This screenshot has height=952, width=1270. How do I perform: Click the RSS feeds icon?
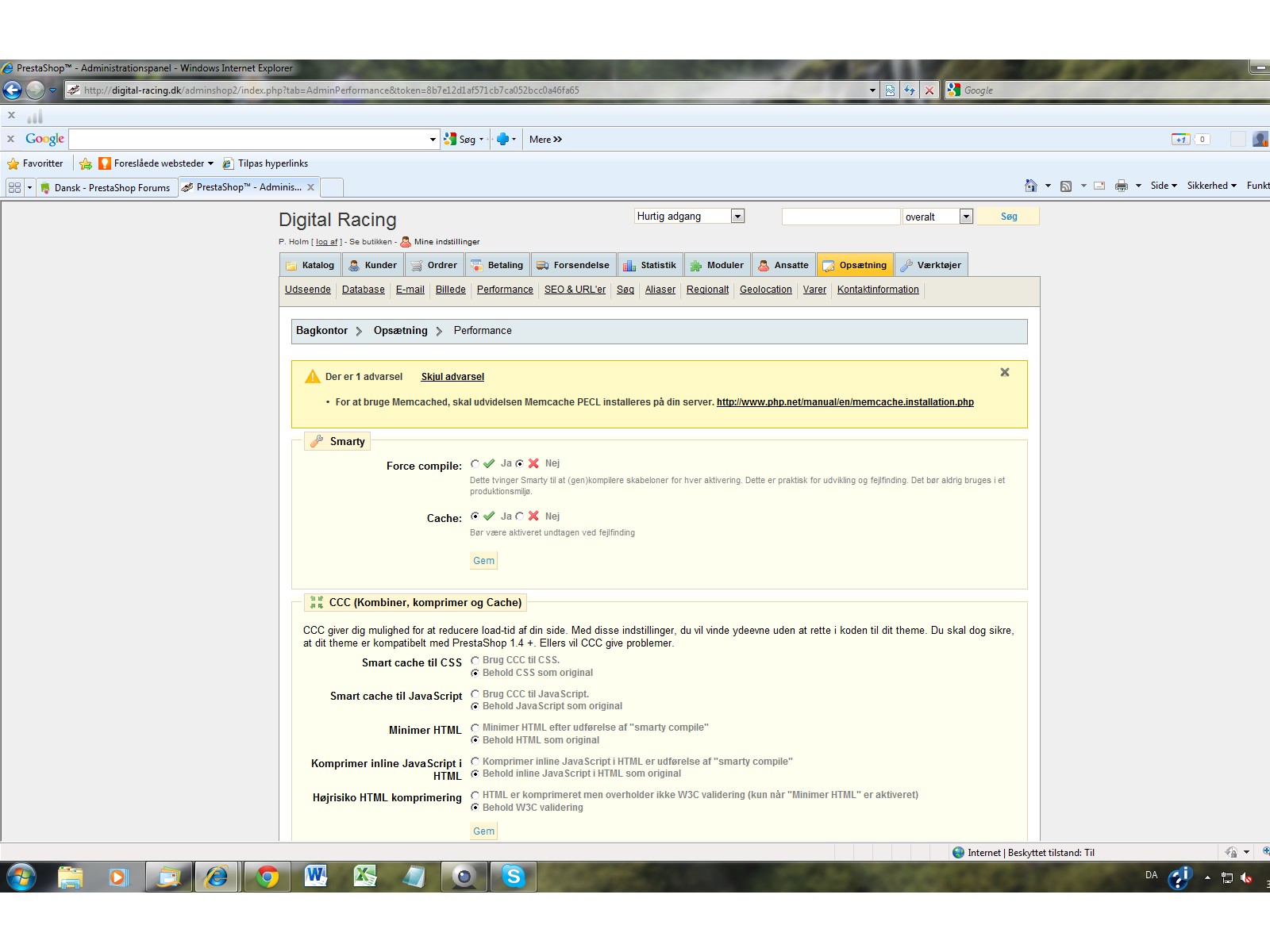[1066, 186]
